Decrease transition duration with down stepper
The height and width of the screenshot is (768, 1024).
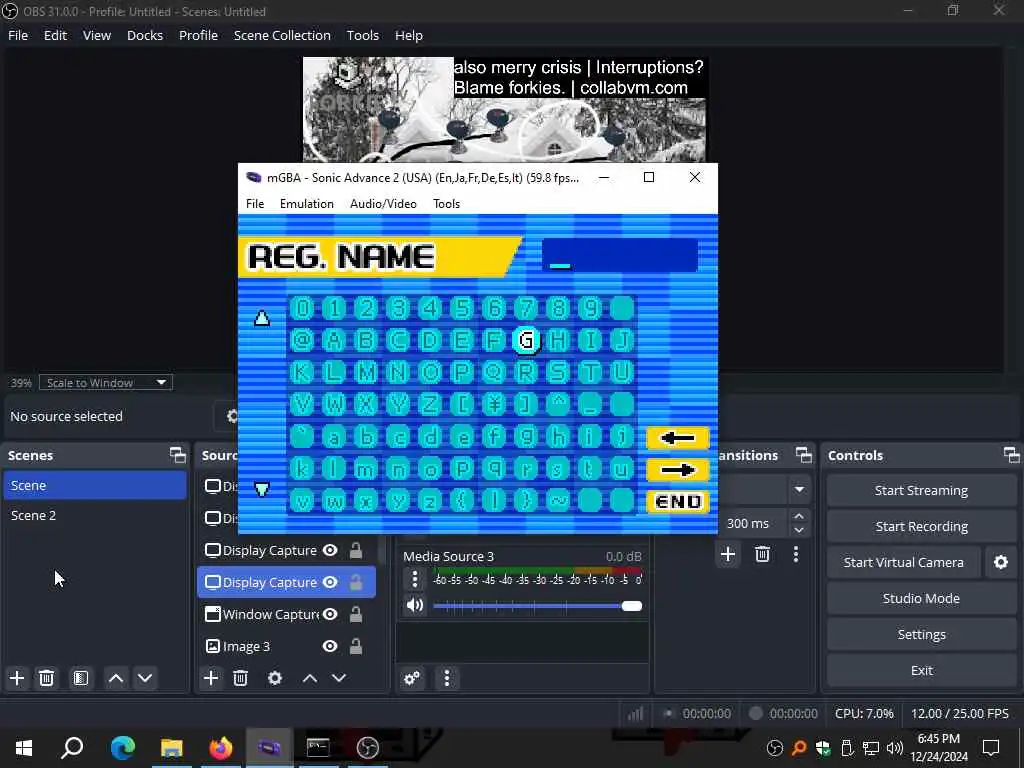799,530
